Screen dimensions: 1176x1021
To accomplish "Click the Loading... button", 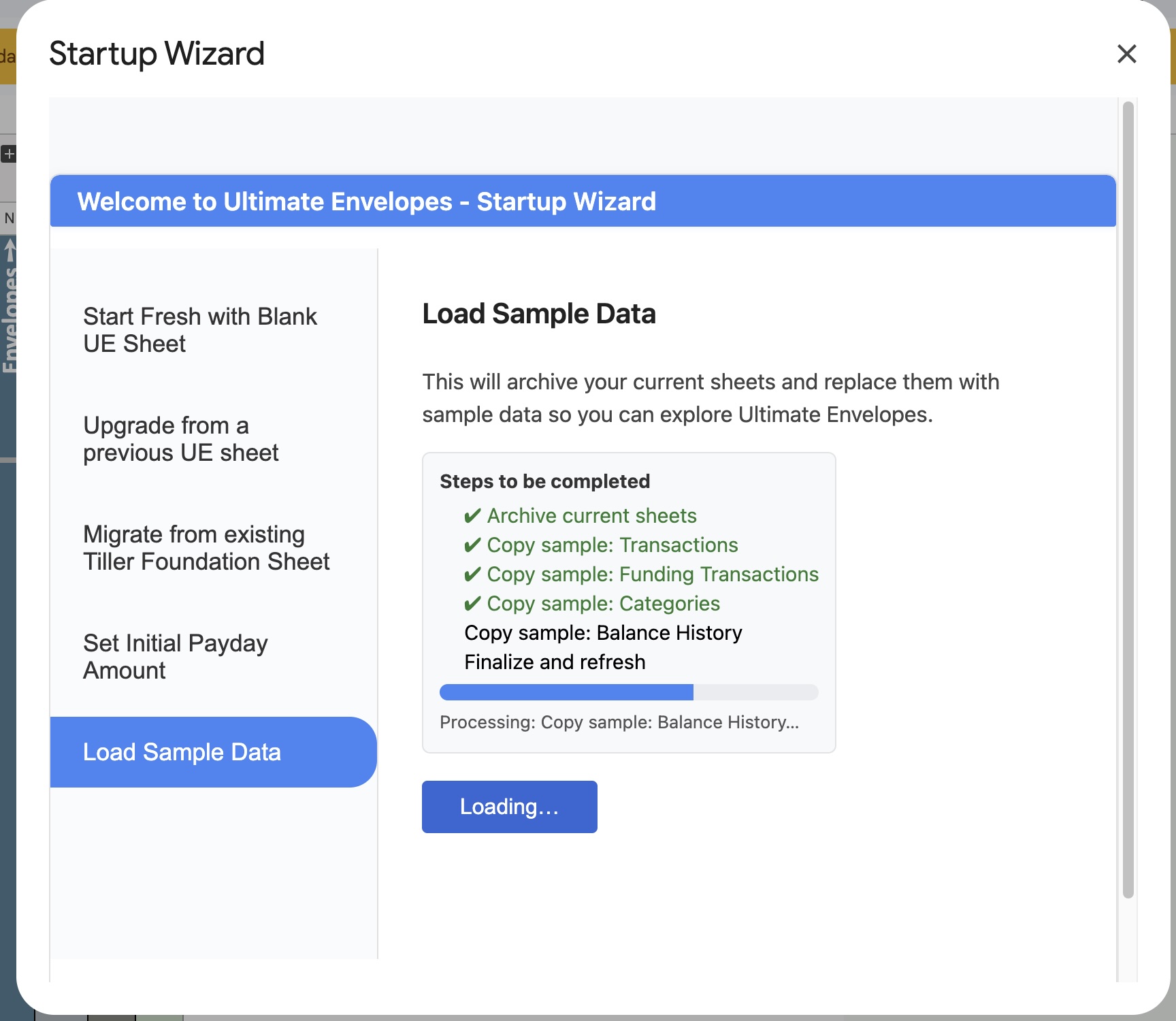I will pyautogui.click(x=510, y=807).
